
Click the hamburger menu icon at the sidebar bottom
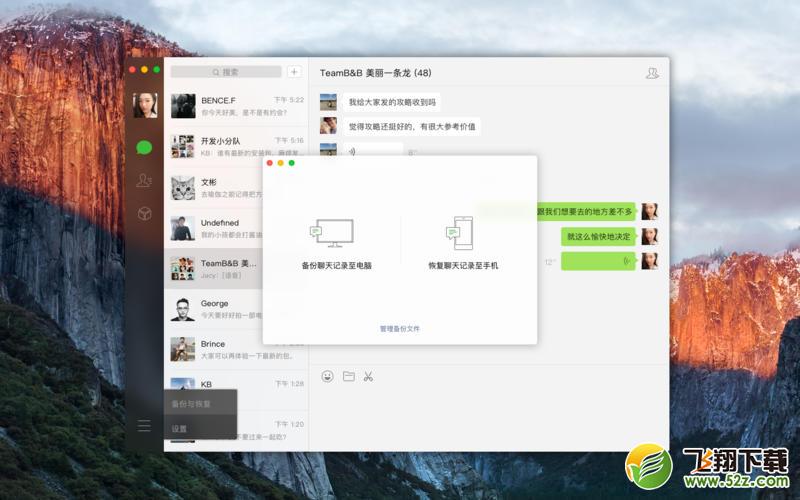[144, 426]
